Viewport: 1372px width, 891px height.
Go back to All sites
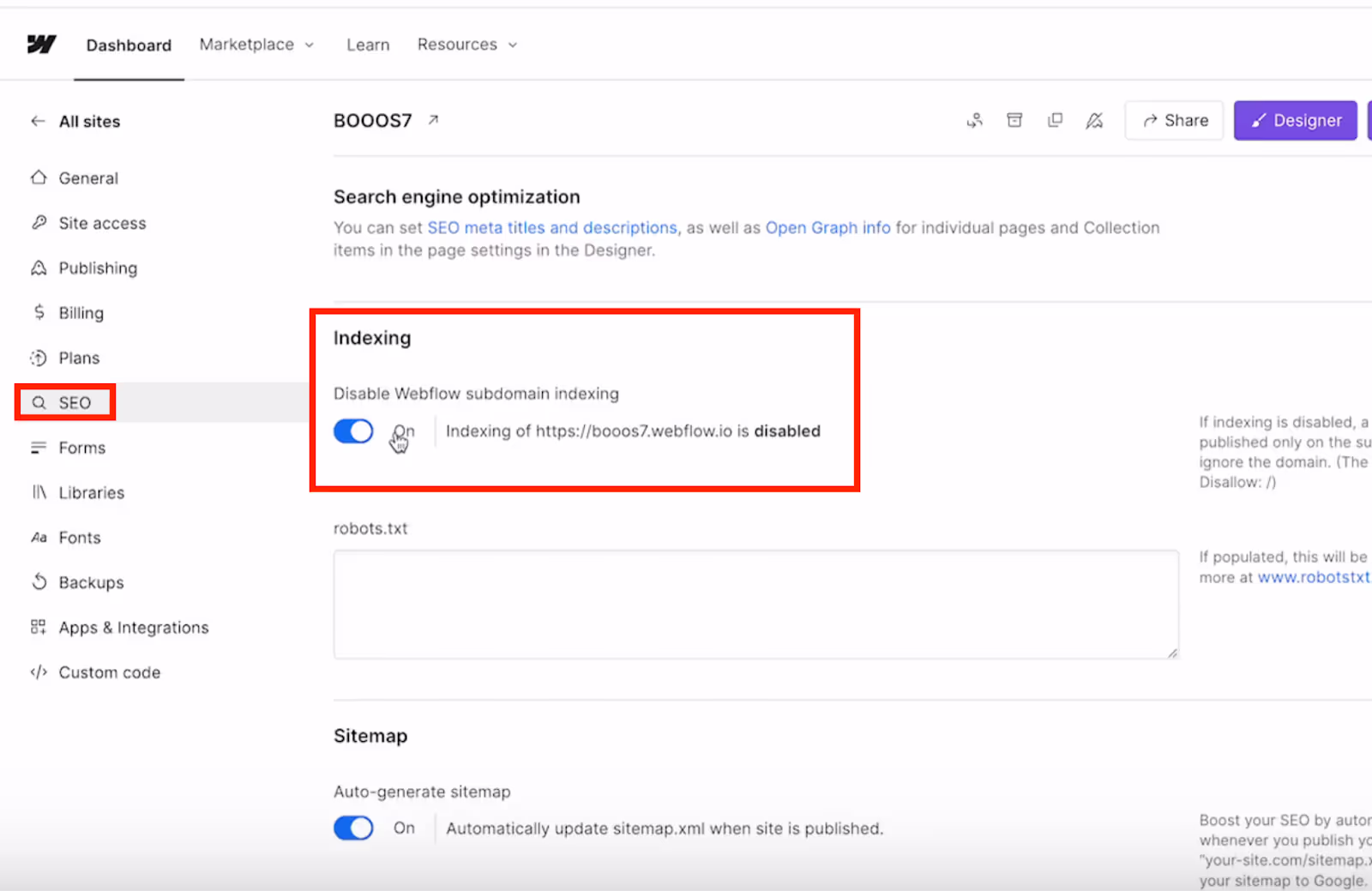(89, 122)
